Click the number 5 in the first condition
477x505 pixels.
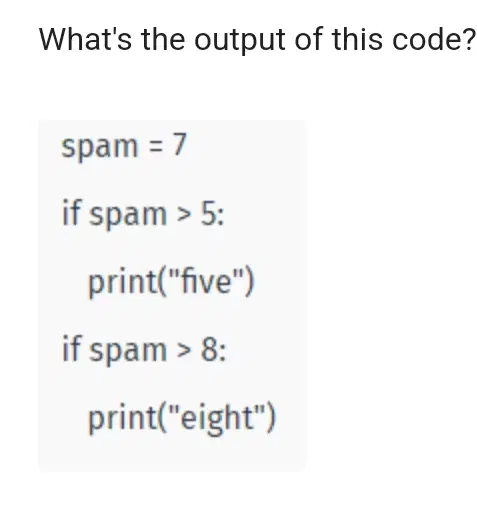pos(207,213)
